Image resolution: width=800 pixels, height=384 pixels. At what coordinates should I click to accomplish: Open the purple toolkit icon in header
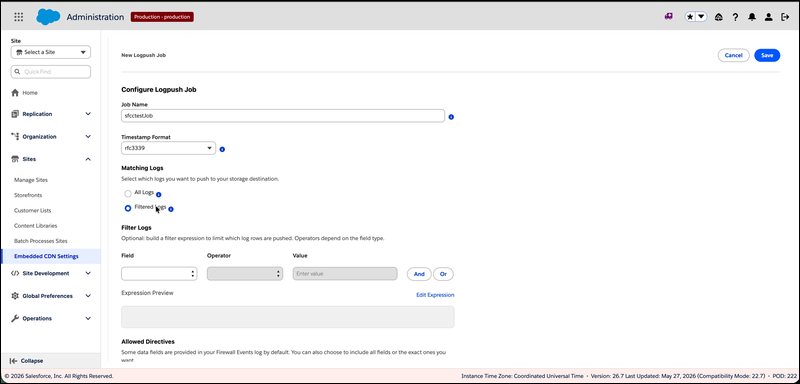[x=668, y=17]
